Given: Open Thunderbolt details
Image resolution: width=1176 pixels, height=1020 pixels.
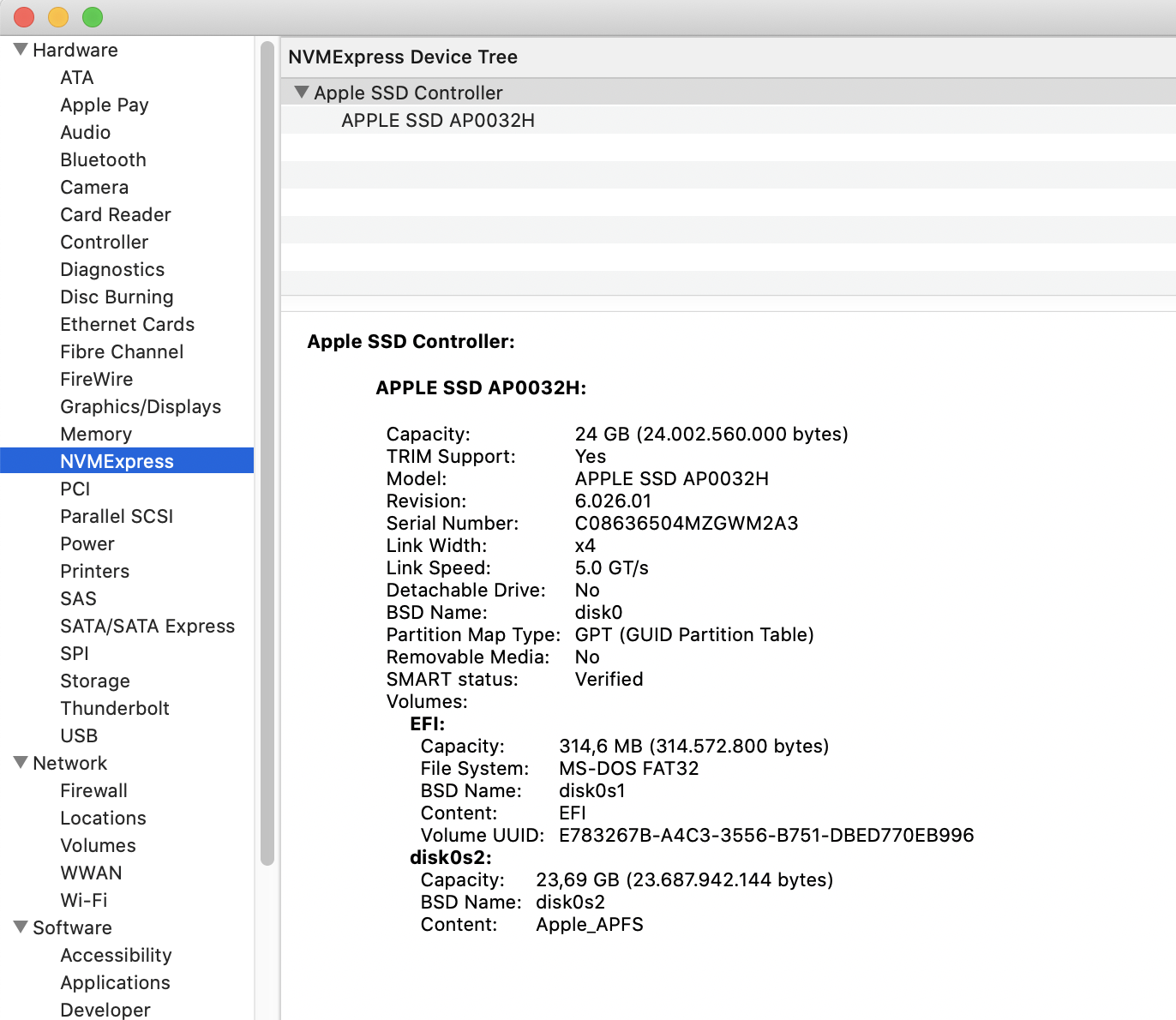Looking at the screenshot, I should coord(115,708).
